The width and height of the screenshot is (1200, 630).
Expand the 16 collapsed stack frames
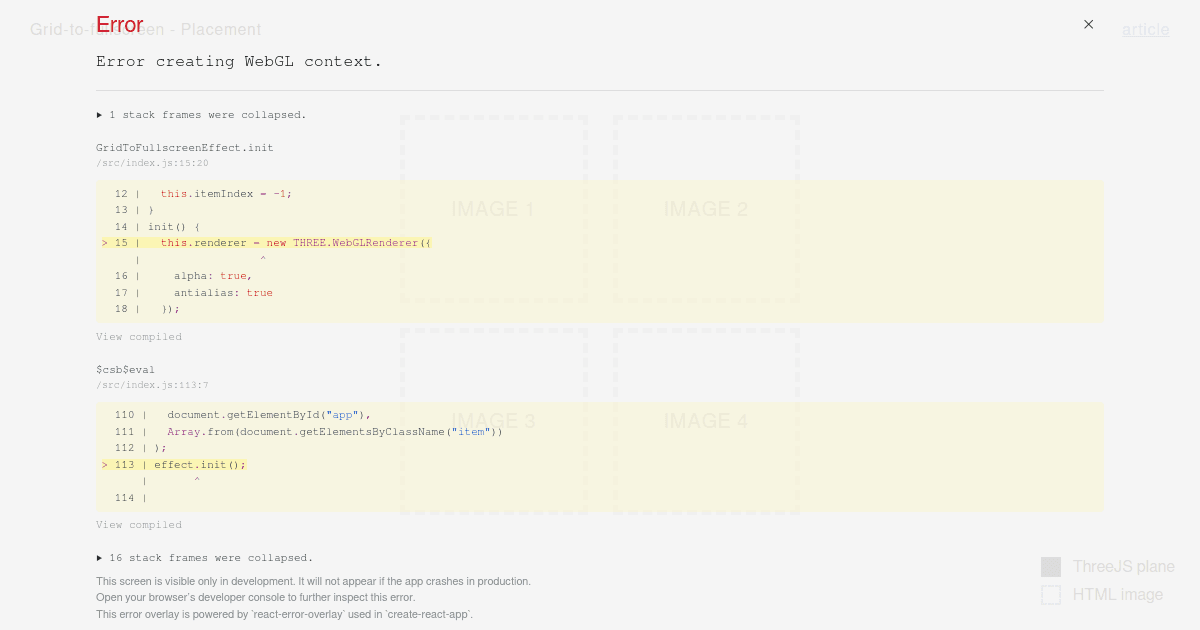tap(205, 557)
